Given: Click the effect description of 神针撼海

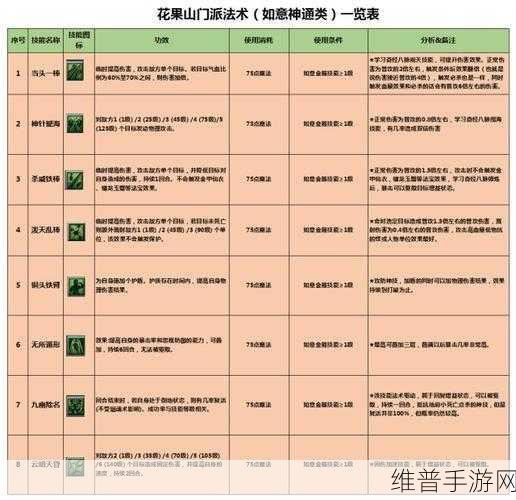Looking at the screenshot, I should pyautogui.click(x=160, y=124).
